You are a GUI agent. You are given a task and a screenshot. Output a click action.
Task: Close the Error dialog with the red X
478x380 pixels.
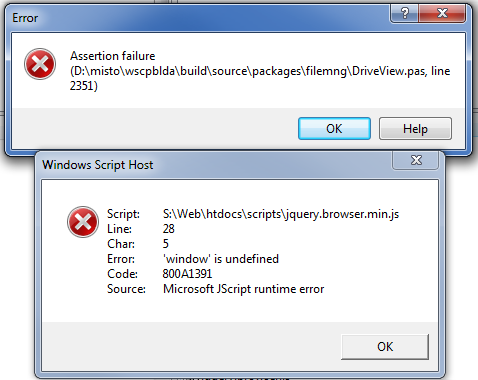click(x=442, y=14)
